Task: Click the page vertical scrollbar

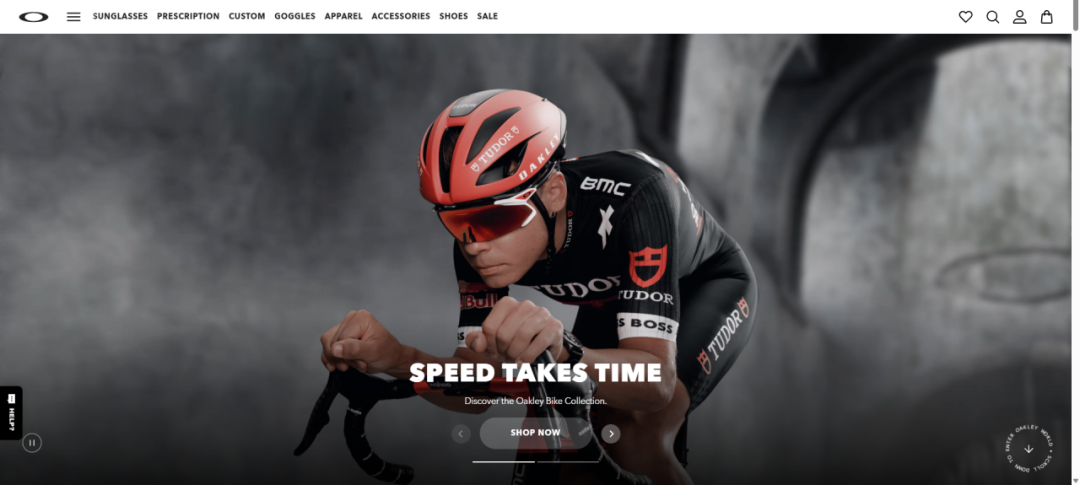Action: pos(1076,242)
